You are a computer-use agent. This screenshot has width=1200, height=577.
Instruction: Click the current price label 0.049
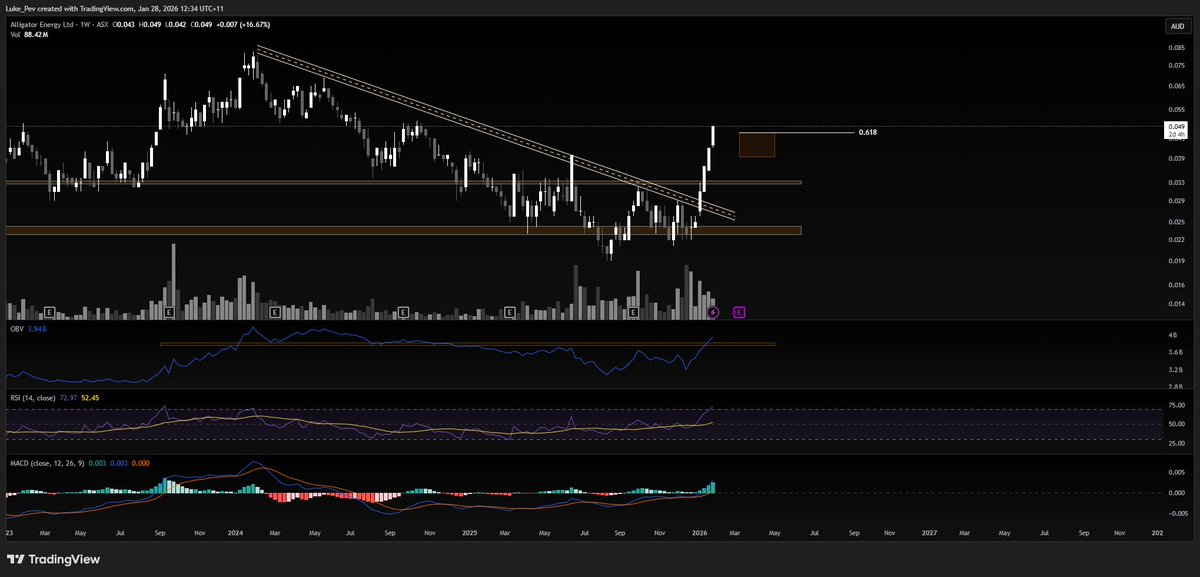[1176, 126]
